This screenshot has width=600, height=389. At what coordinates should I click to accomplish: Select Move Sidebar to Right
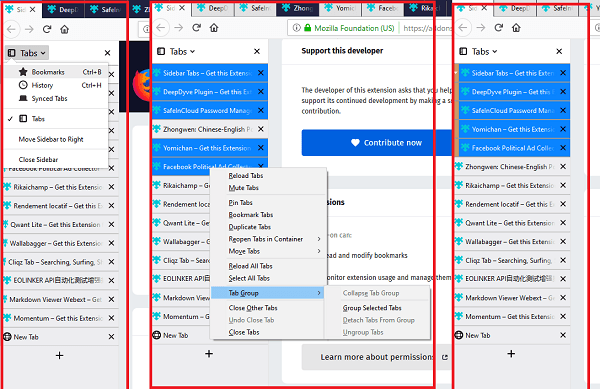56,139
